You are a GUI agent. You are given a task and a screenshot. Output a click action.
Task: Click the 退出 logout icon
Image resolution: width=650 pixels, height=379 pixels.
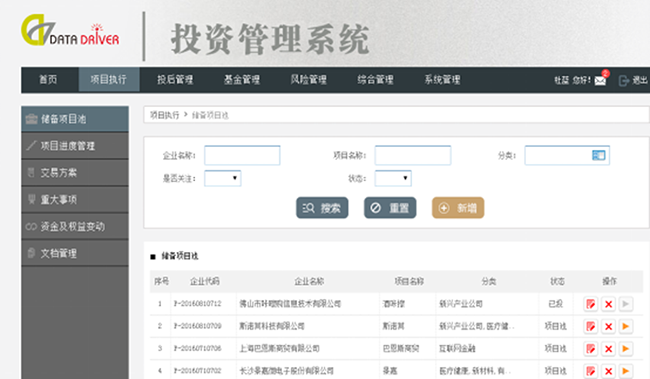click(x=623, y=80)
